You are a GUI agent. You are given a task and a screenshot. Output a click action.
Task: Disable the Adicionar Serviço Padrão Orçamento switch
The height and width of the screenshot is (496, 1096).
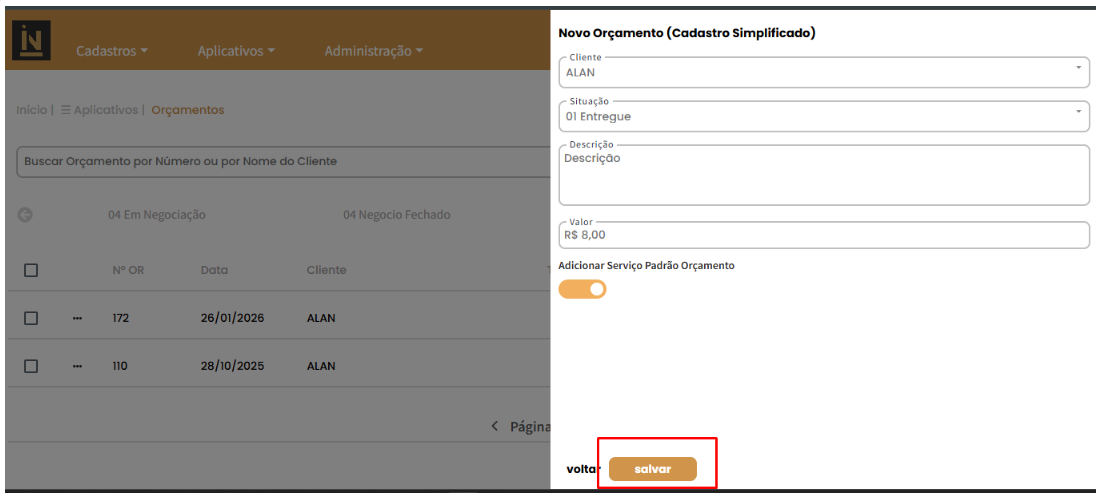(583, 289)
